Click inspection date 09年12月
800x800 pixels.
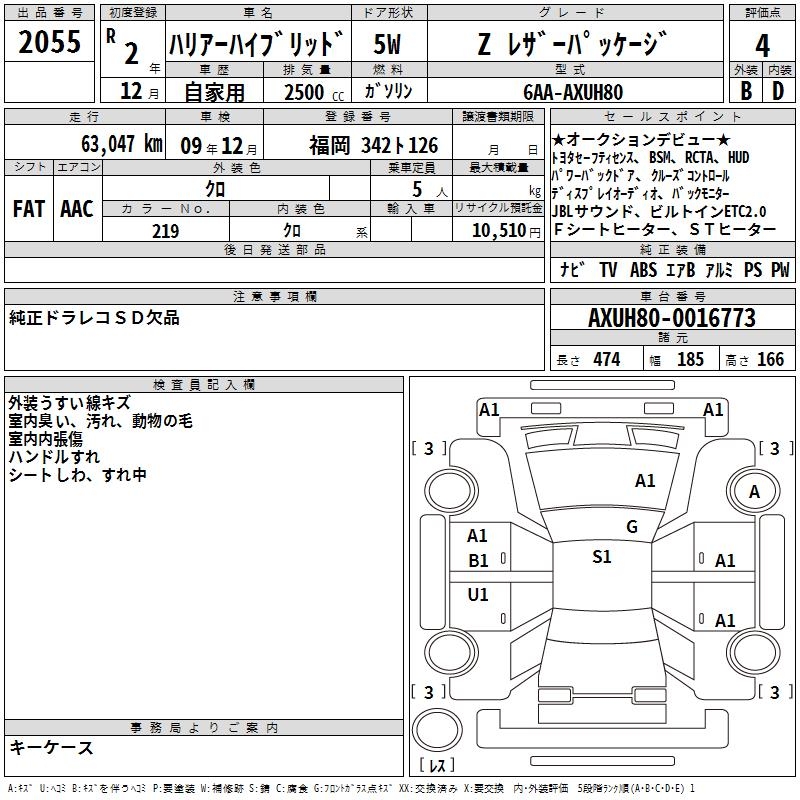219,146
